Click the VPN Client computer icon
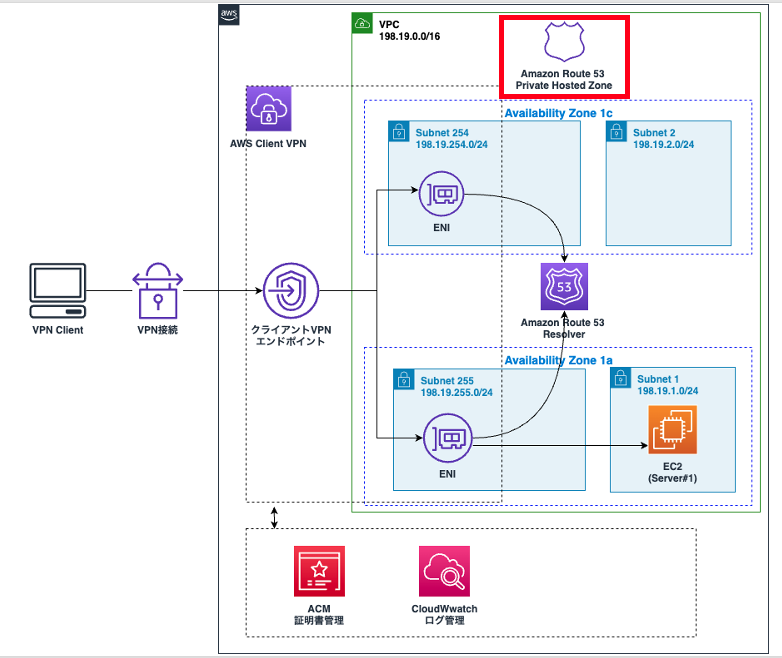The height and width of the screenshot is (658, 782). [x=58, y=291]
